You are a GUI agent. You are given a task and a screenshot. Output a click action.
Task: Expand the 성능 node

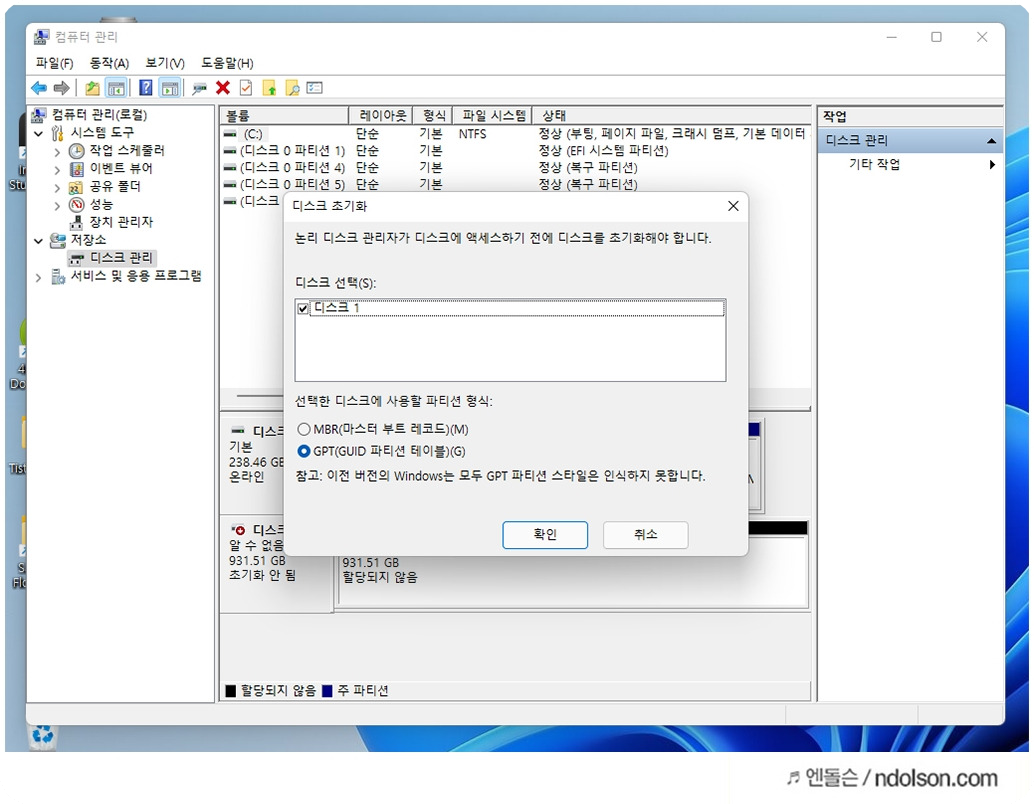tap(57, 206)
